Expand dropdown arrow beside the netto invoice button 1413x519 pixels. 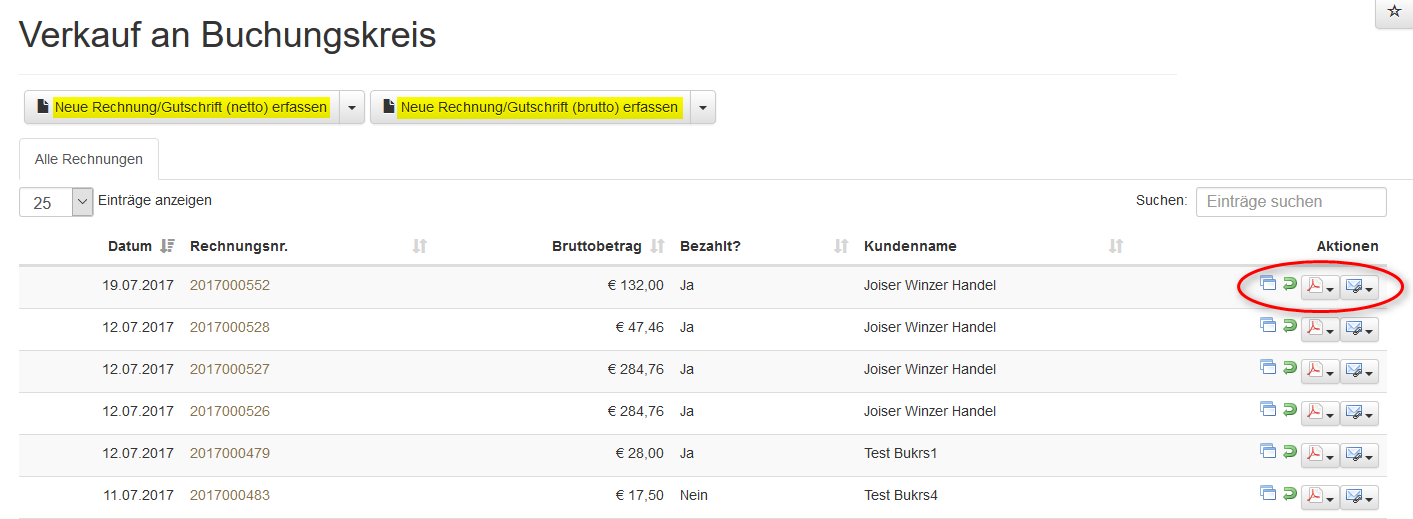pyautogui.click(x=352, y=107)
